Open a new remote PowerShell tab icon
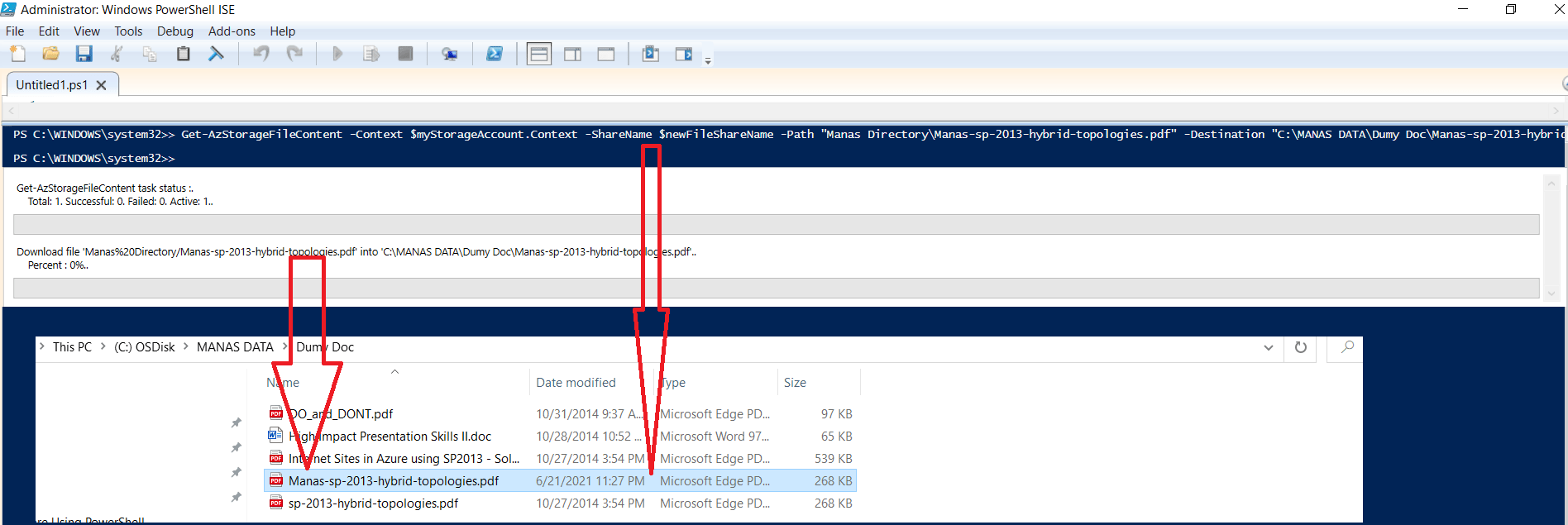This screenshot has width=1568, height=525. [450, 54]
